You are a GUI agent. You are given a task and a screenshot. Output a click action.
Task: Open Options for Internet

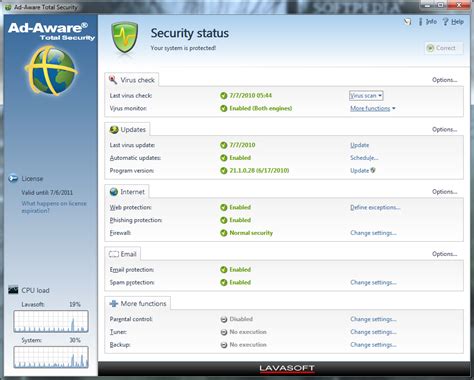pos(445,192)
